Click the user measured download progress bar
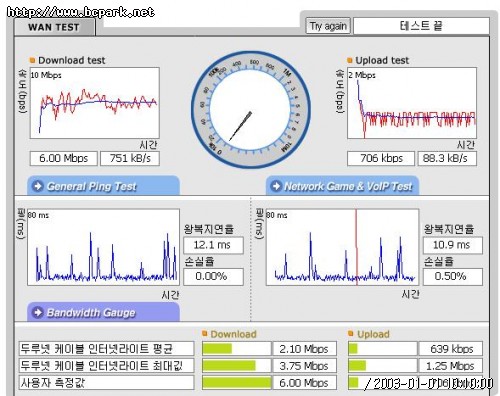The width and height of the screenshot is (500, 396). (x=237, y=383)
